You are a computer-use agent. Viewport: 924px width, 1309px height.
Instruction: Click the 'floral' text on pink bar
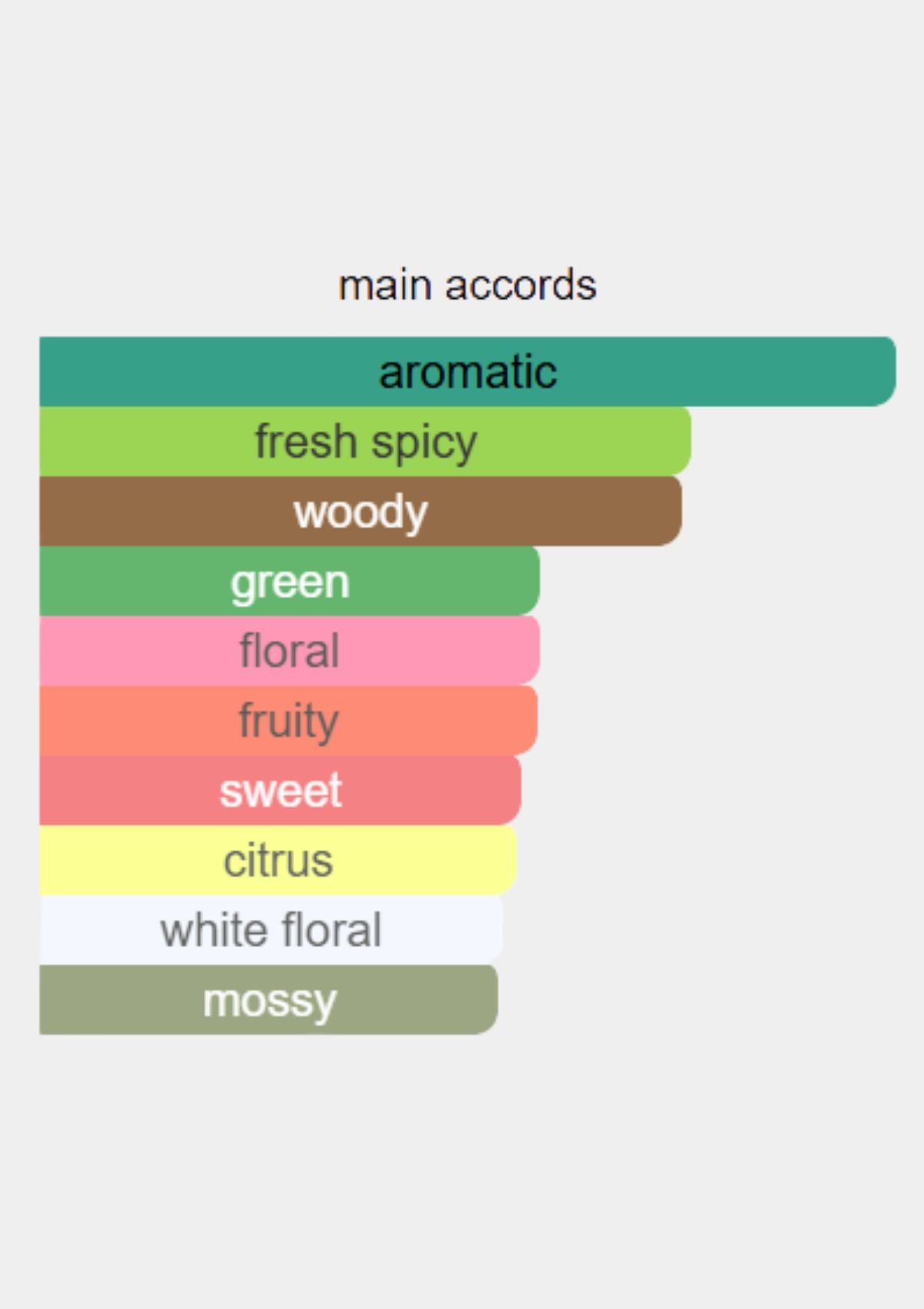click(x=289, y=651)
